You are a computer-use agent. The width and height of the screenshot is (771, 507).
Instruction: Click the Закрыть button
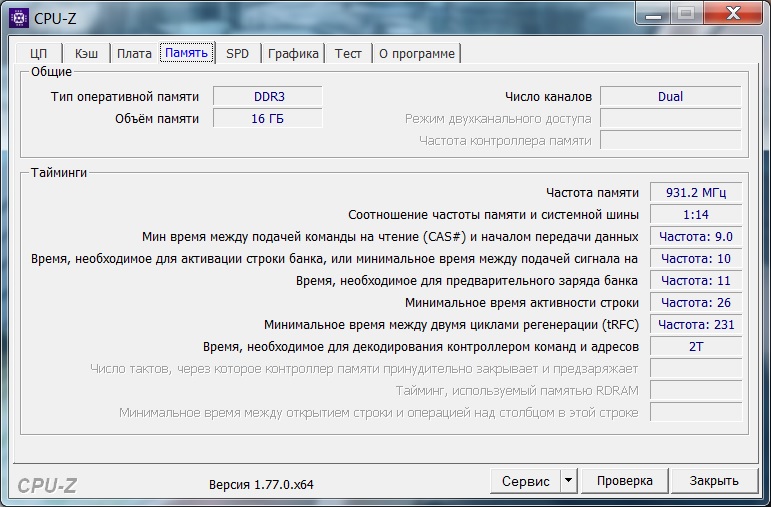714,480
